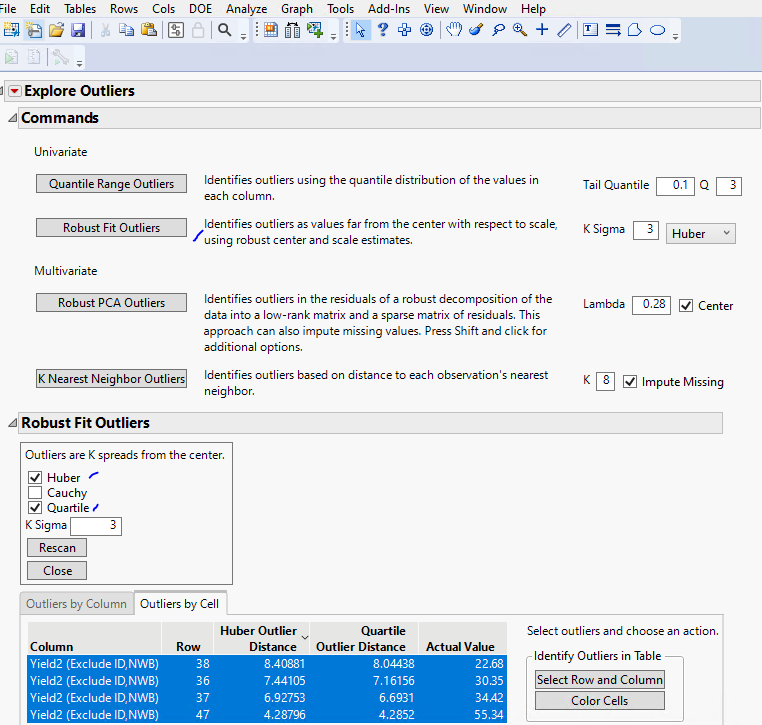Screen dimensions: 762x725
Task: Click the Rescan button
Action: pos(57,548)
